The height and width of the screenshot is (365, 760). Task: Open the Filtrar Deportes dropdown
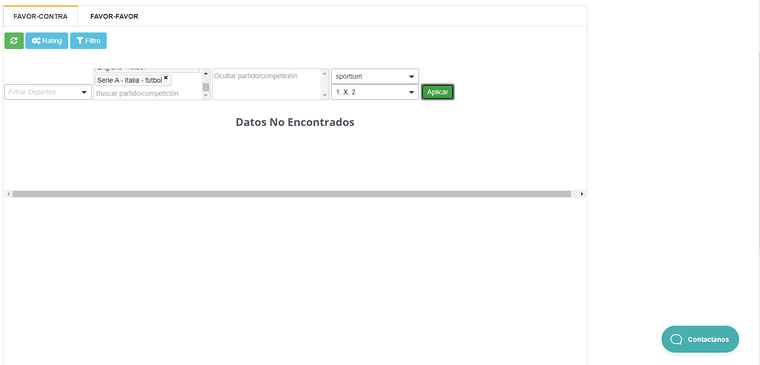48,92
